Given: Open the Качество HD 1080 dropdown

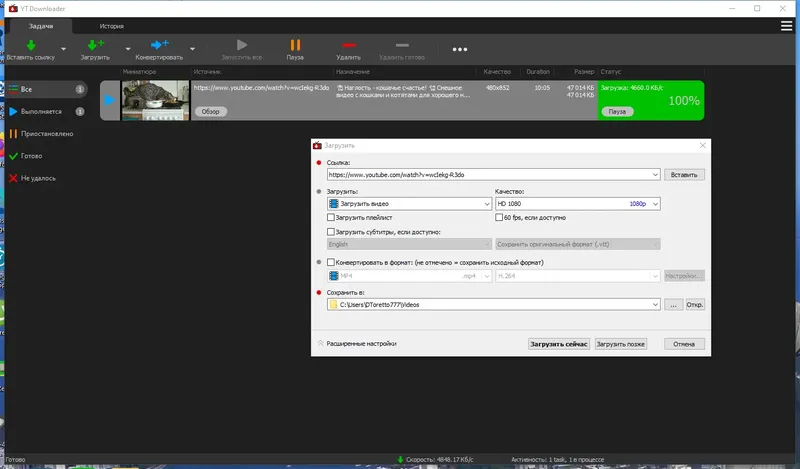Looking at the screenshot, I should (578, 204).
